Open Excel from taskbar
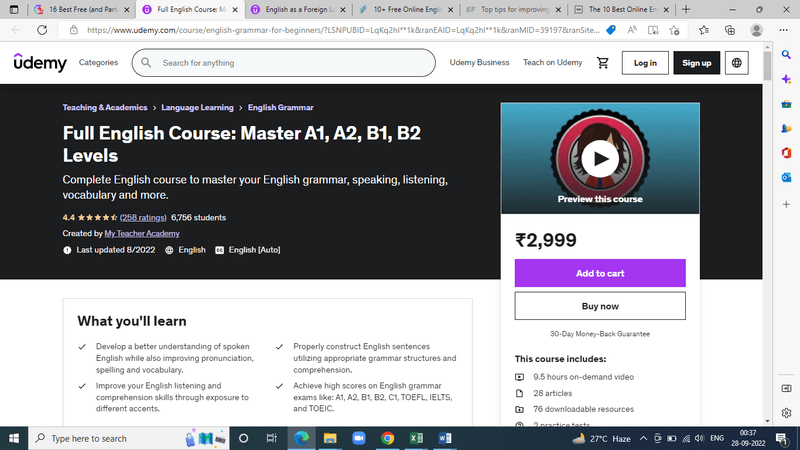Image resolution: width=800 pixels, height=450 pixels. (416, 438)
